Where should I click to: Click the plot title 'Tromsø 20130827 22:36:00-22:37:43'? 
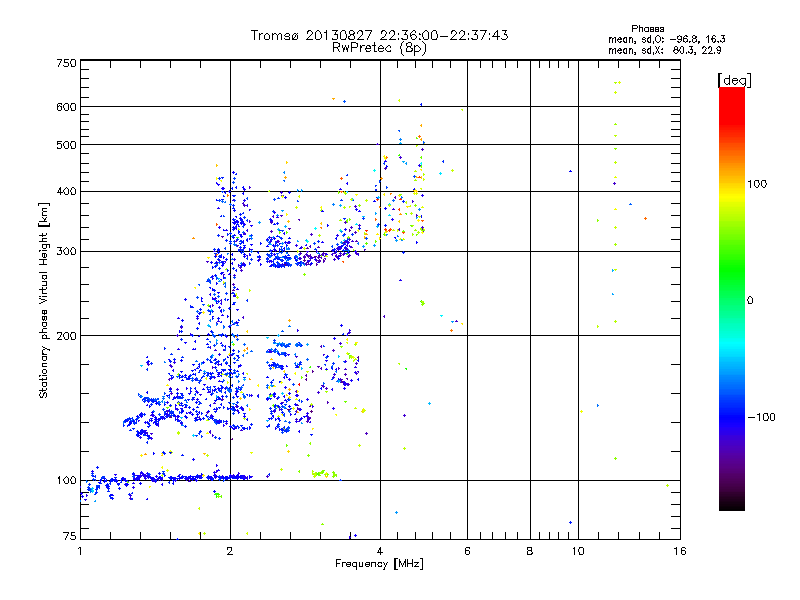(379, 35)
